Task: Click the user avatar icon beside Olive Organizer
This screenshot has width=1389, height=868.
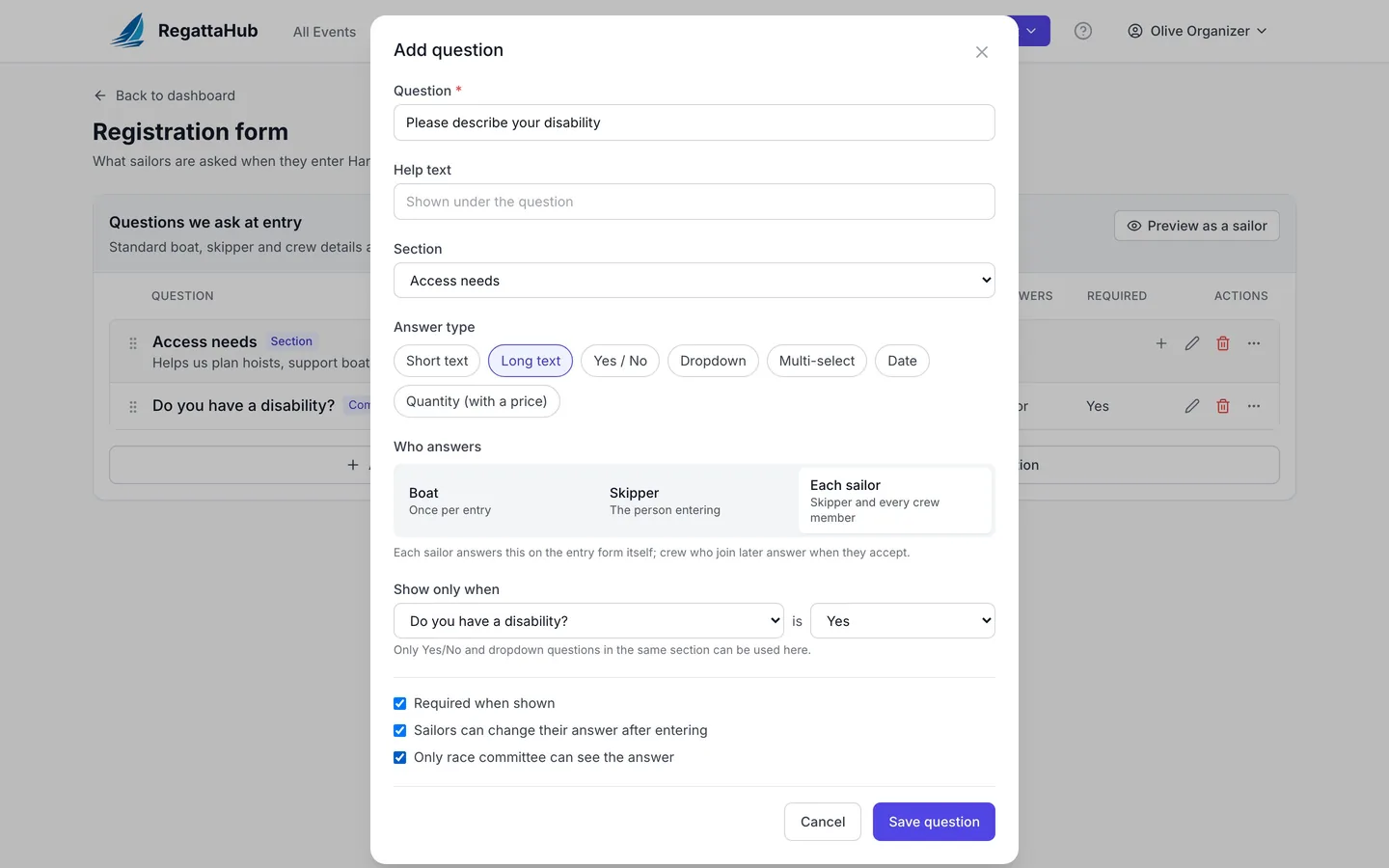Action: point(1135,31)
